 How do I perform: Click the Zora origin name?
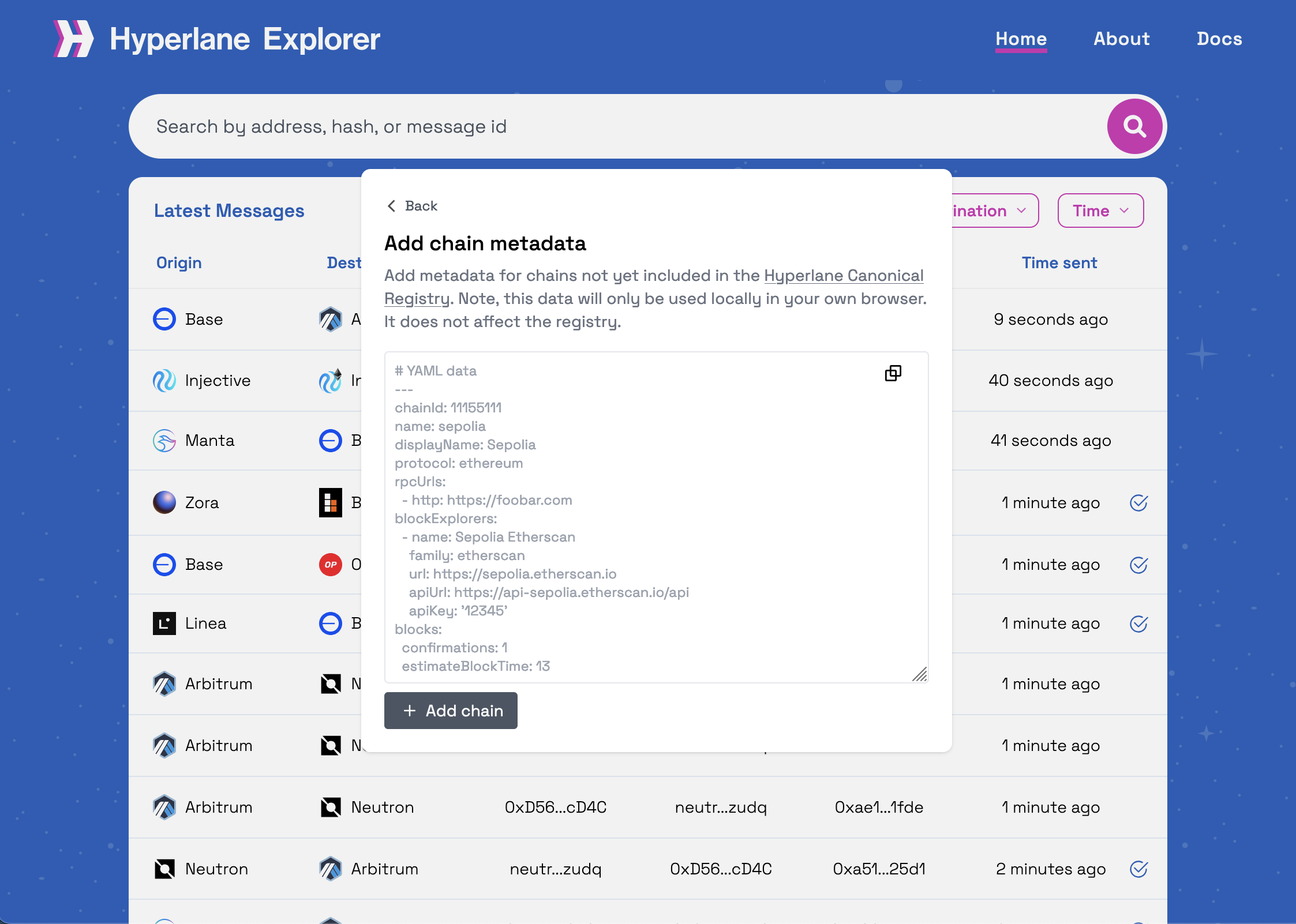tap(202, 503)
